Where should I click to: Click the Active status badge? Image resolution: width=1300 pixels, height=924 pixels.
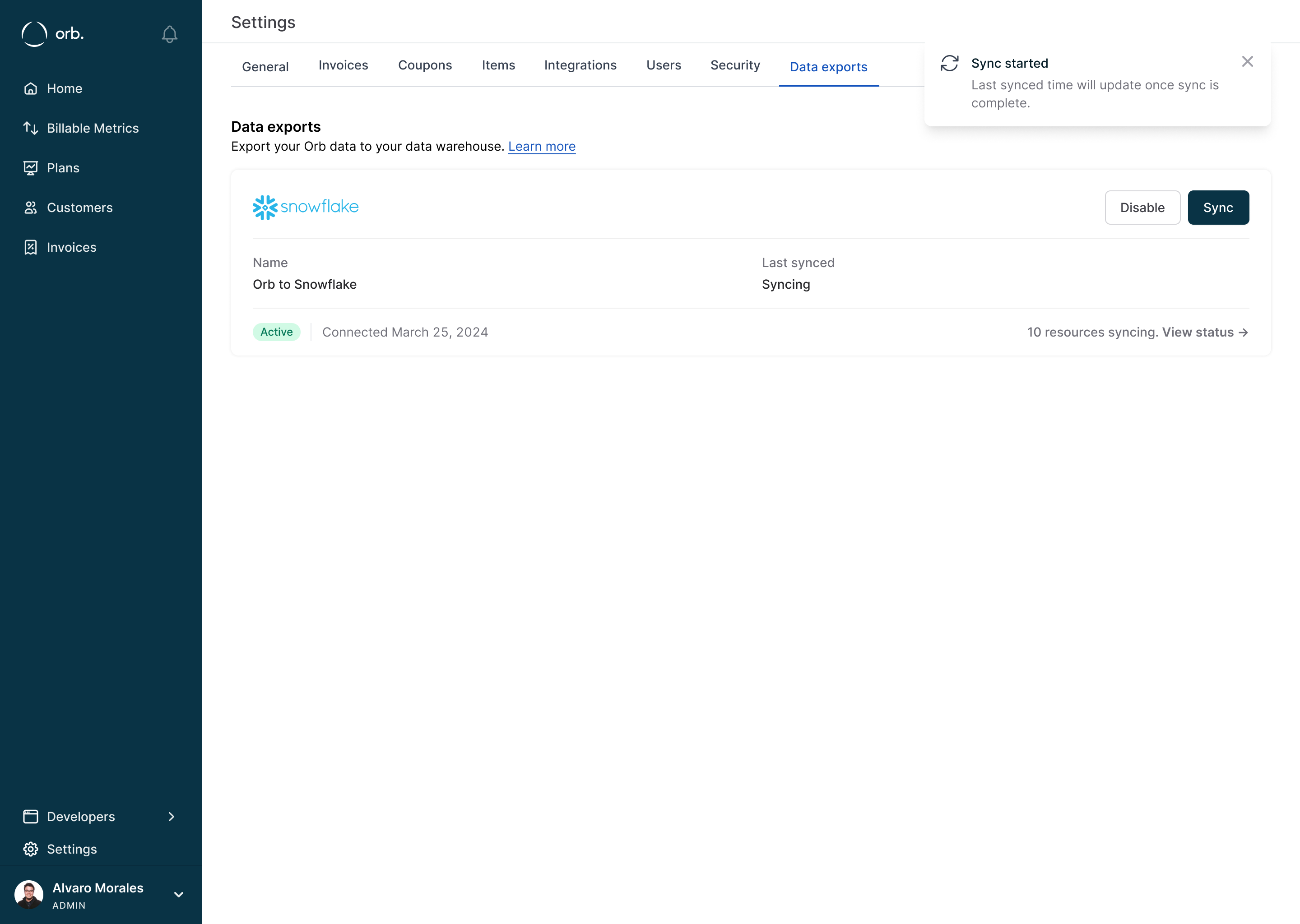click(x=277, y=332)
